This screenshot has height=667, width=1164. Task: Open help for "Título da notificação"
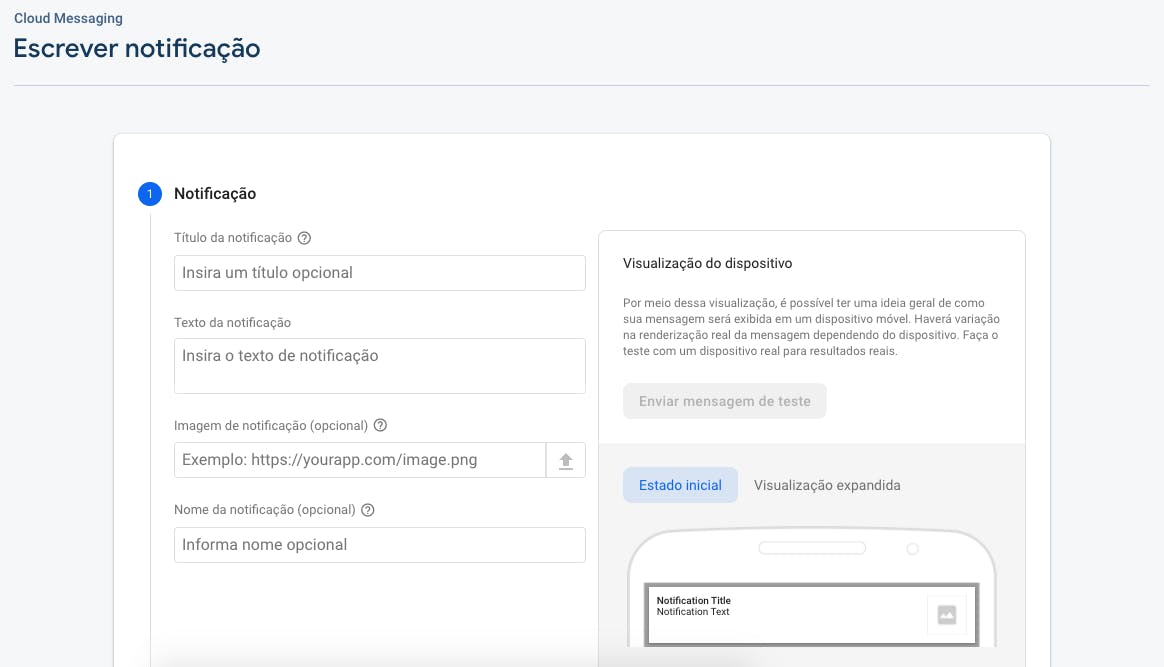304,238
